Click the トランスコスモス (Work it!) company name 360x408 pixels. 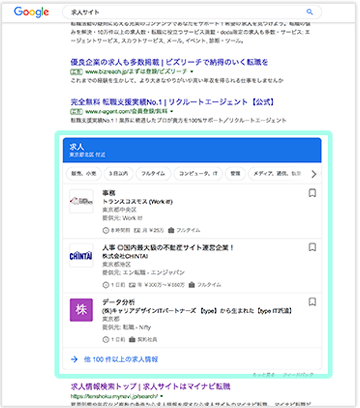coord(137,202)
